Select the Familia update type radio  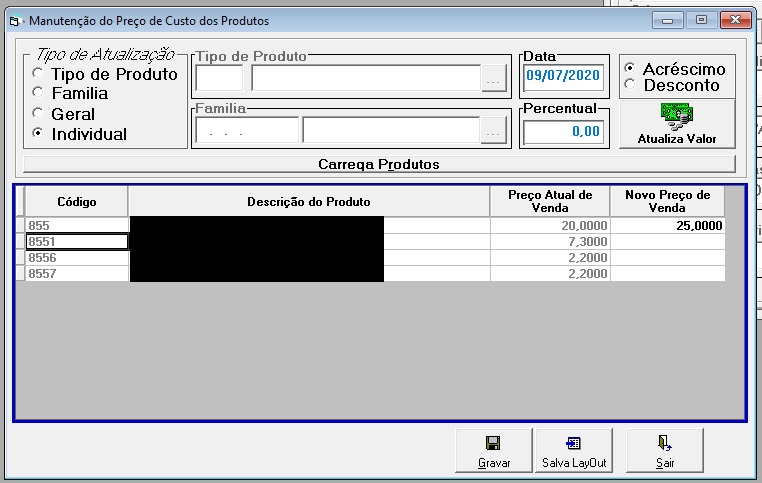(x=37, y=92)
